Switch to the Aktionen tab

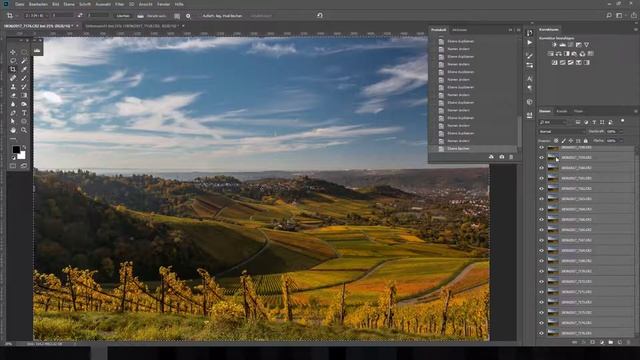coord(460,30)
